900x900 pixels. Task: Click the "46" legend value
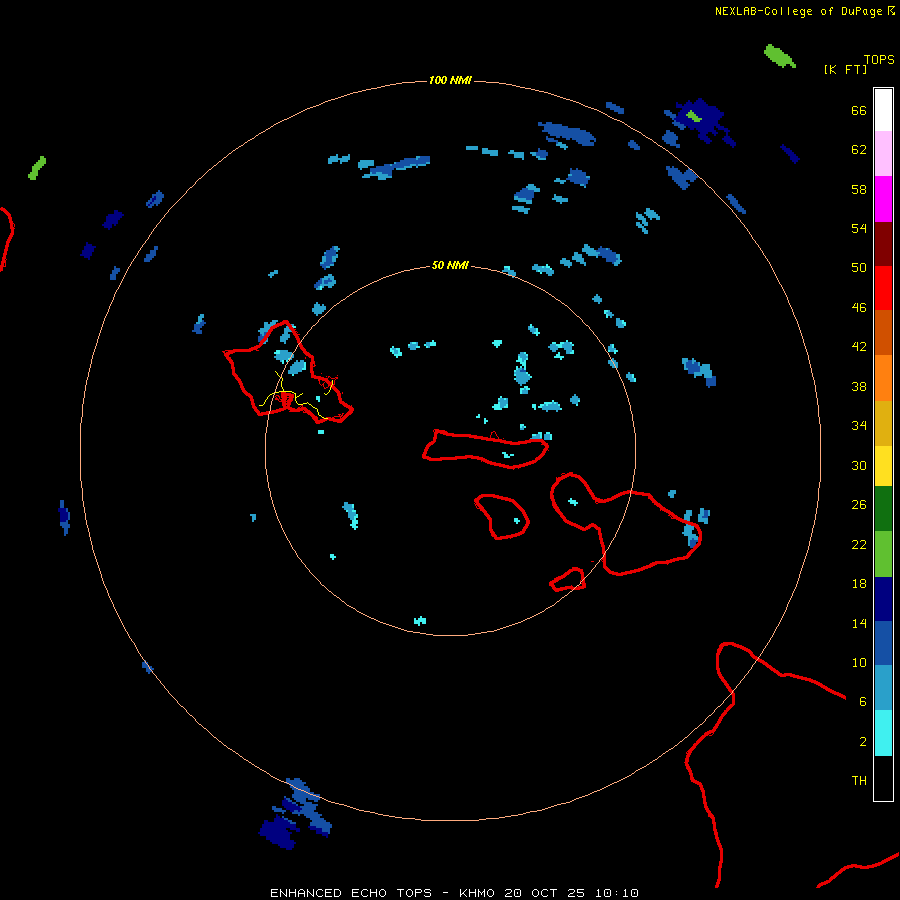859,308
